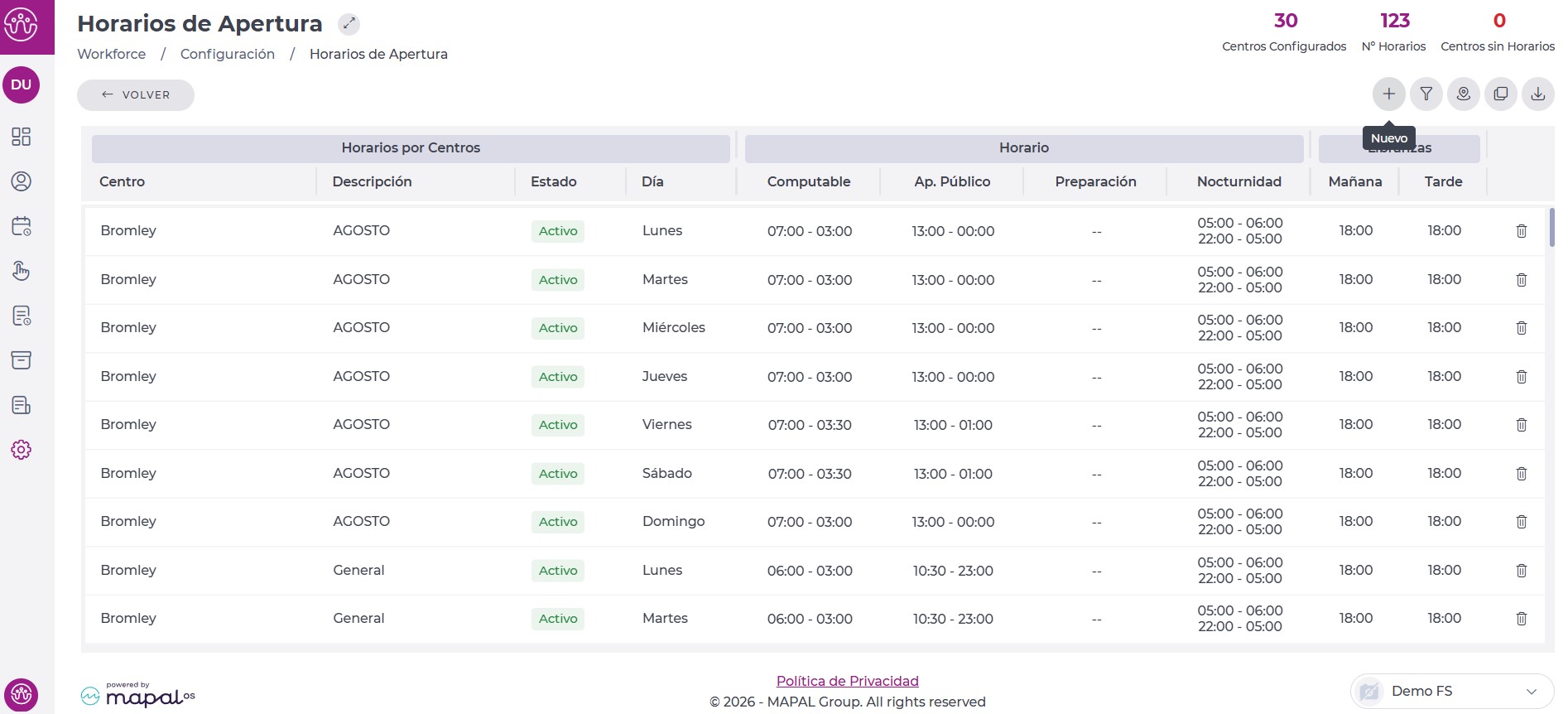The height and width of the screenshot is (714, 1568).
Task: Click the Nuevo plus icon
Action: (1388, 94)
